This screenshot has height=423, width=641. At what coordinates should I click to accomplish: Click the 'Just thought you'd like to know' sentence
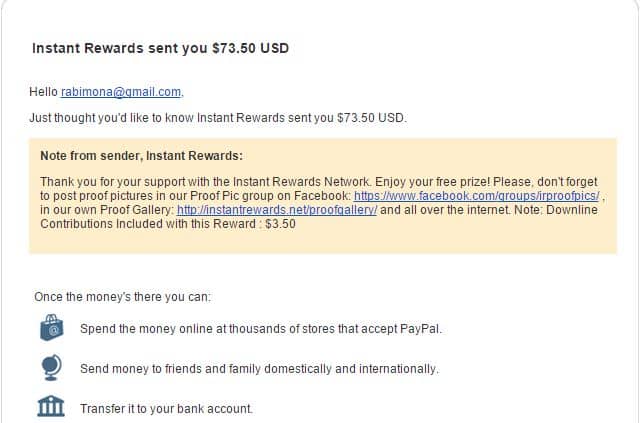pos(218,118)
